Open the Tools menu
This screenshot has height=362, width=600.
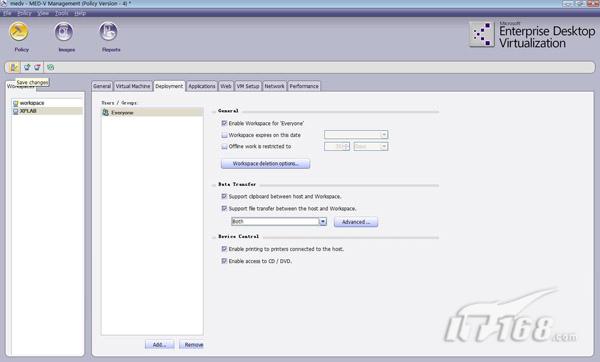(62, 13)
